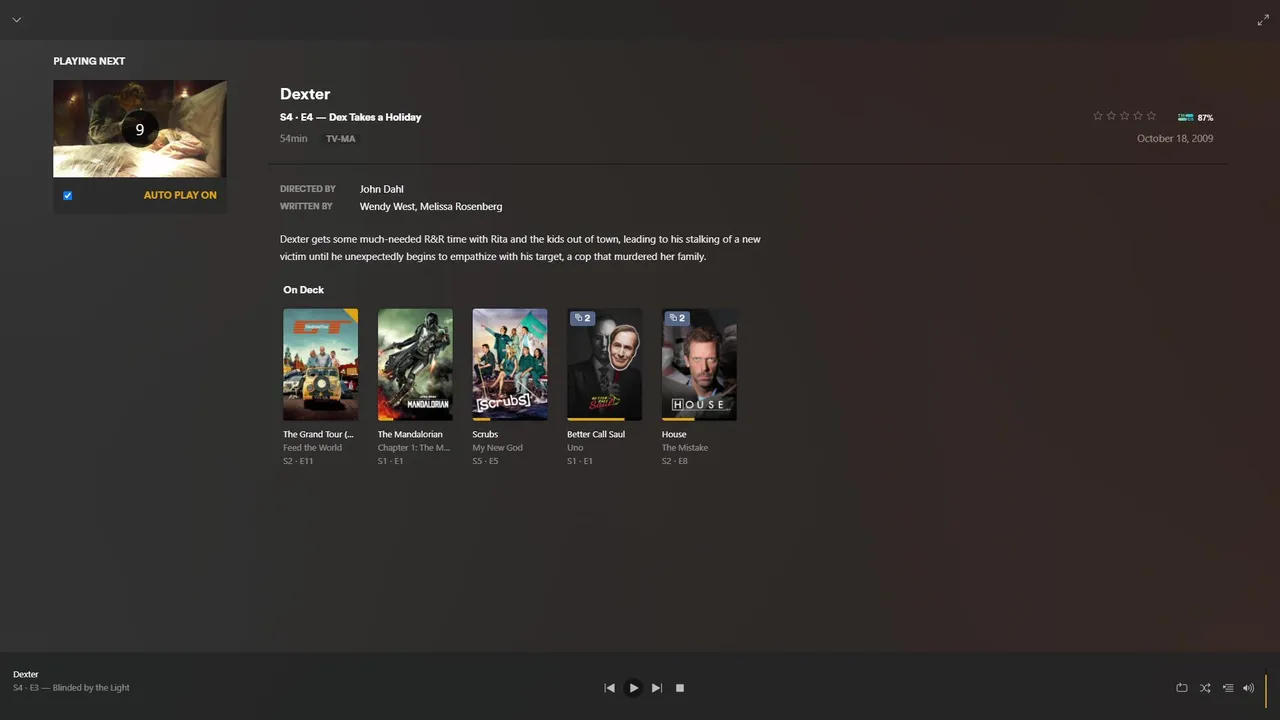The height and width of the screenshot is (720, 1280).
Task: Collapse the player with the top-left chevron
Action: click(x=16, y=20)
